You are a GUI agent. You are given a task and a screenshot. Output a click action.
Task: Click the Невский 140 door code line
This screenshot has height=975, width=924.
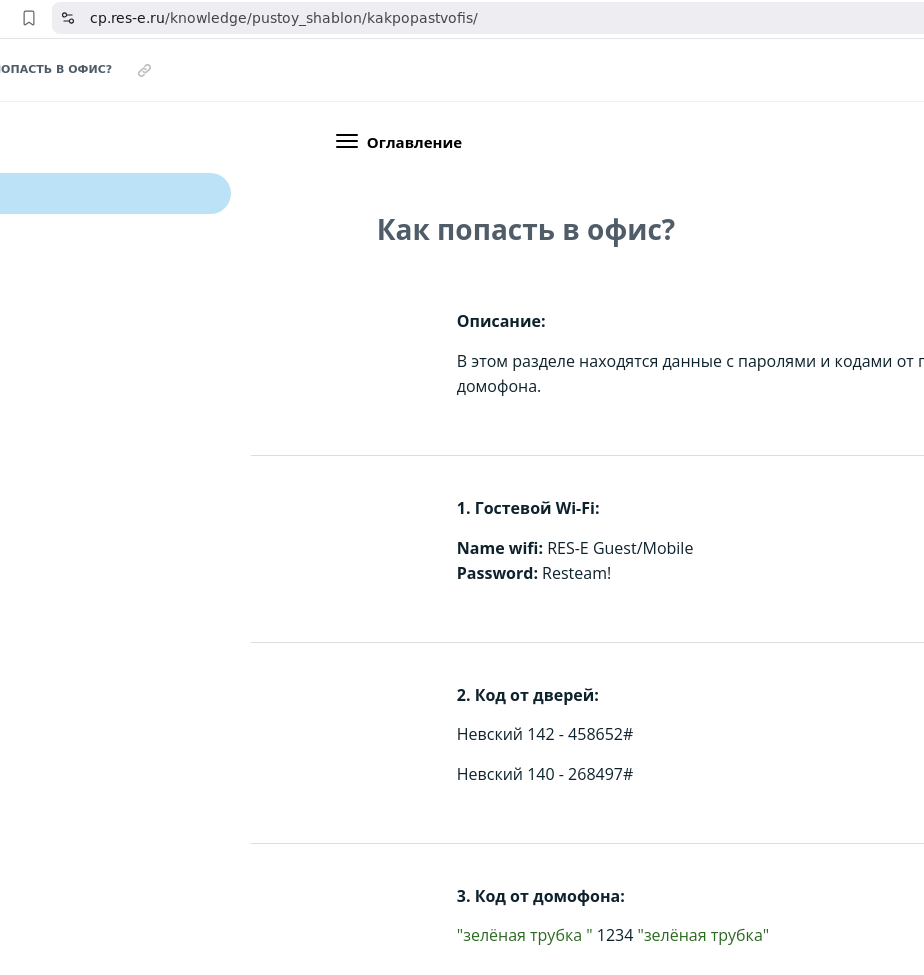(544, 774)
